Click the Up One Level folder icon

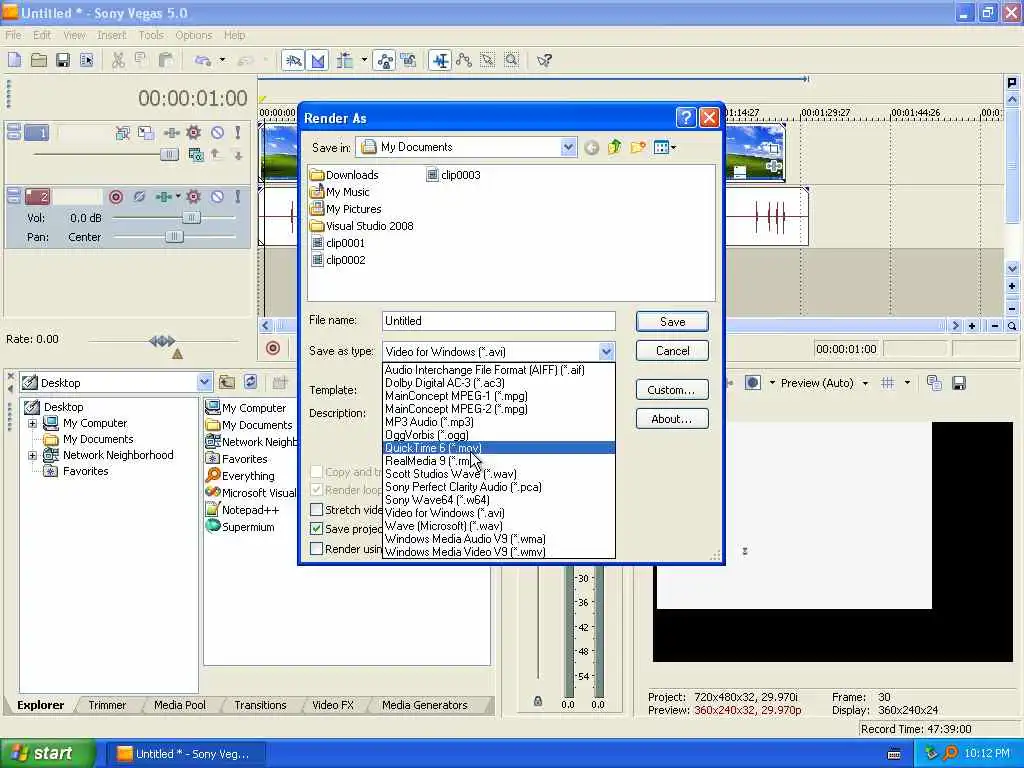615,148
